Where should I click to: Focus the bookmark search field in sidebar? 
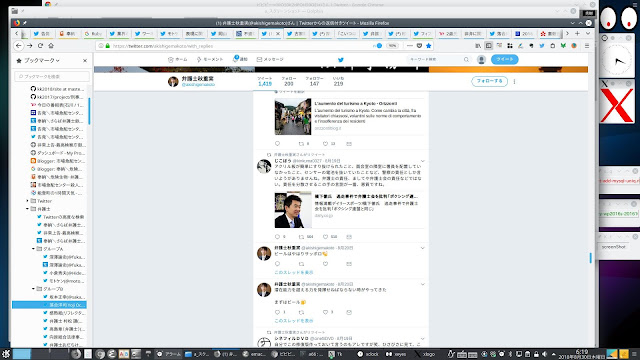(52, 76)
